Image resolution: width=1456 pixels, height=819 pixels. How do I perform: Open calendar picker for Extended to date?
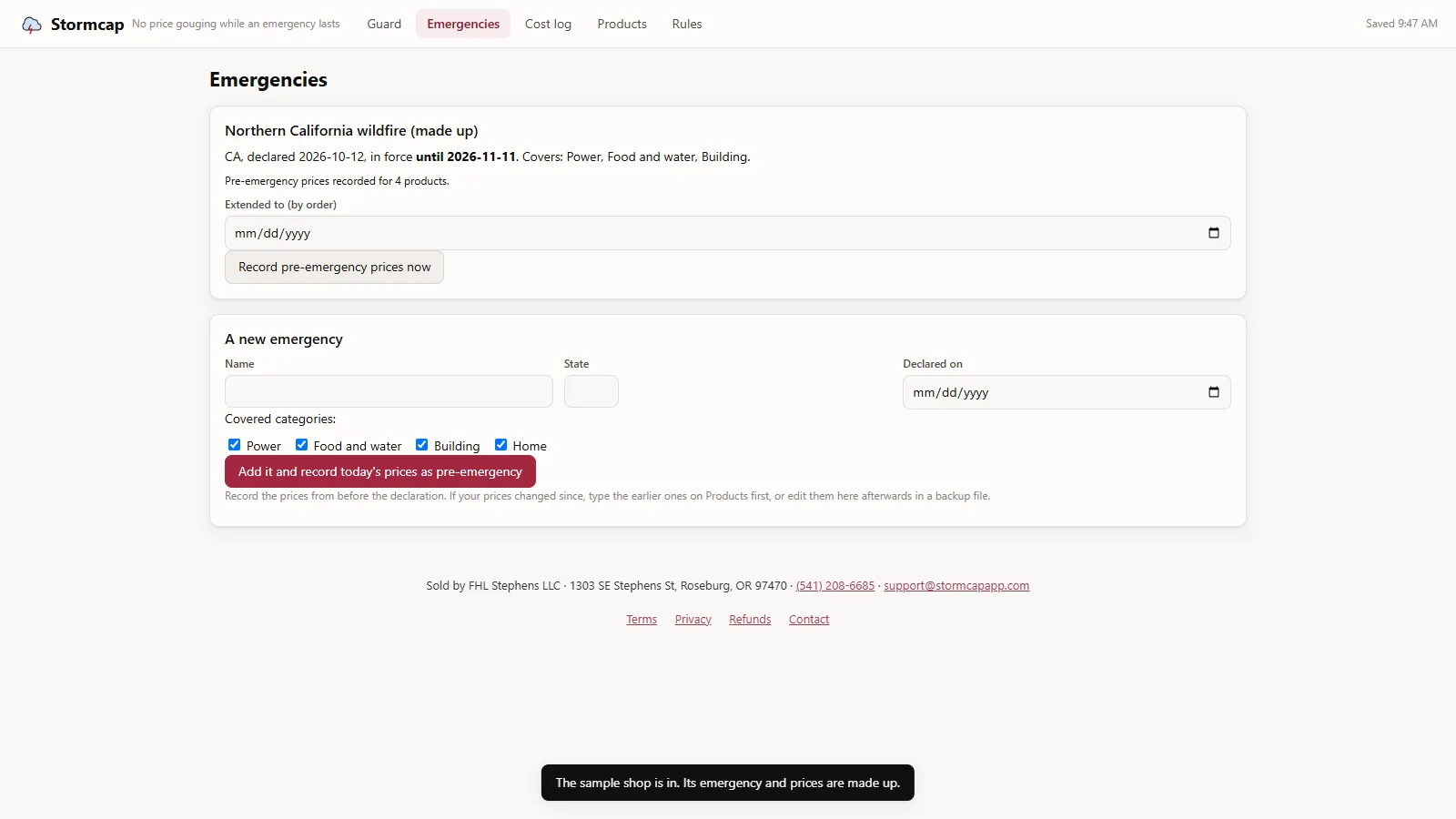click(1213, 233)
